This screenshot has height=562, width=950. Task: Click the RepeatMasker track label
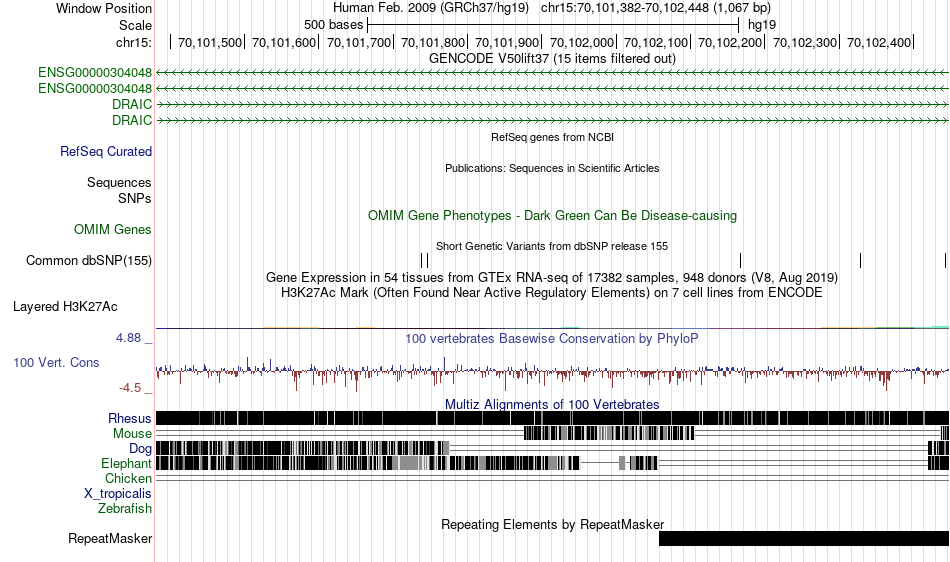click(110, 538)
